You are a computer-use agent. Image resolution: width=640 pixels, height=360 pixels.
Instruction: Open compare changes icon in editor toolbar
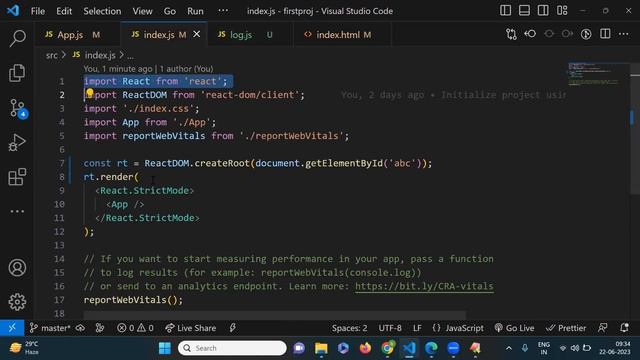click(x=511, y=34)
